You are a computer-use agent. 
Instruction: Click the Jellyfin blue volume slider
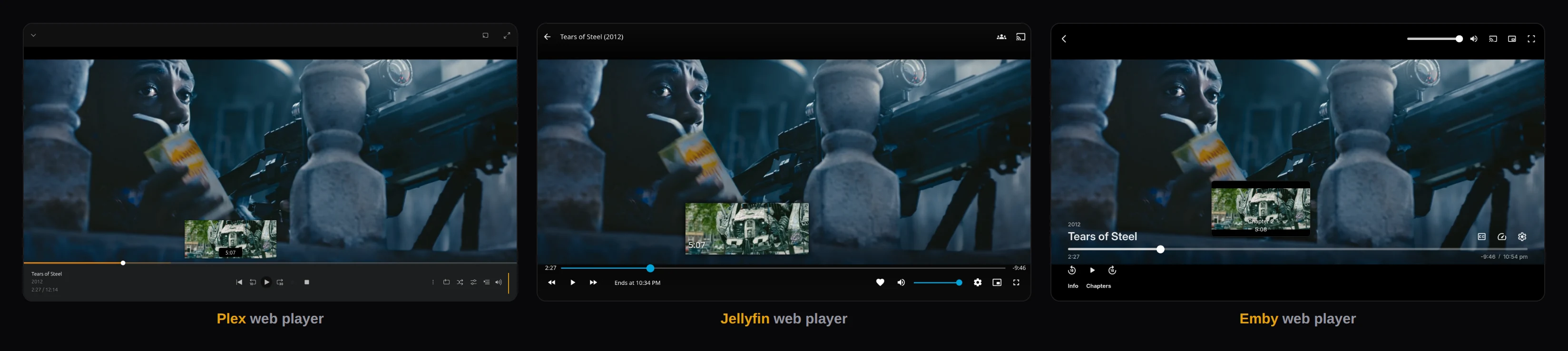coord(938,282)
